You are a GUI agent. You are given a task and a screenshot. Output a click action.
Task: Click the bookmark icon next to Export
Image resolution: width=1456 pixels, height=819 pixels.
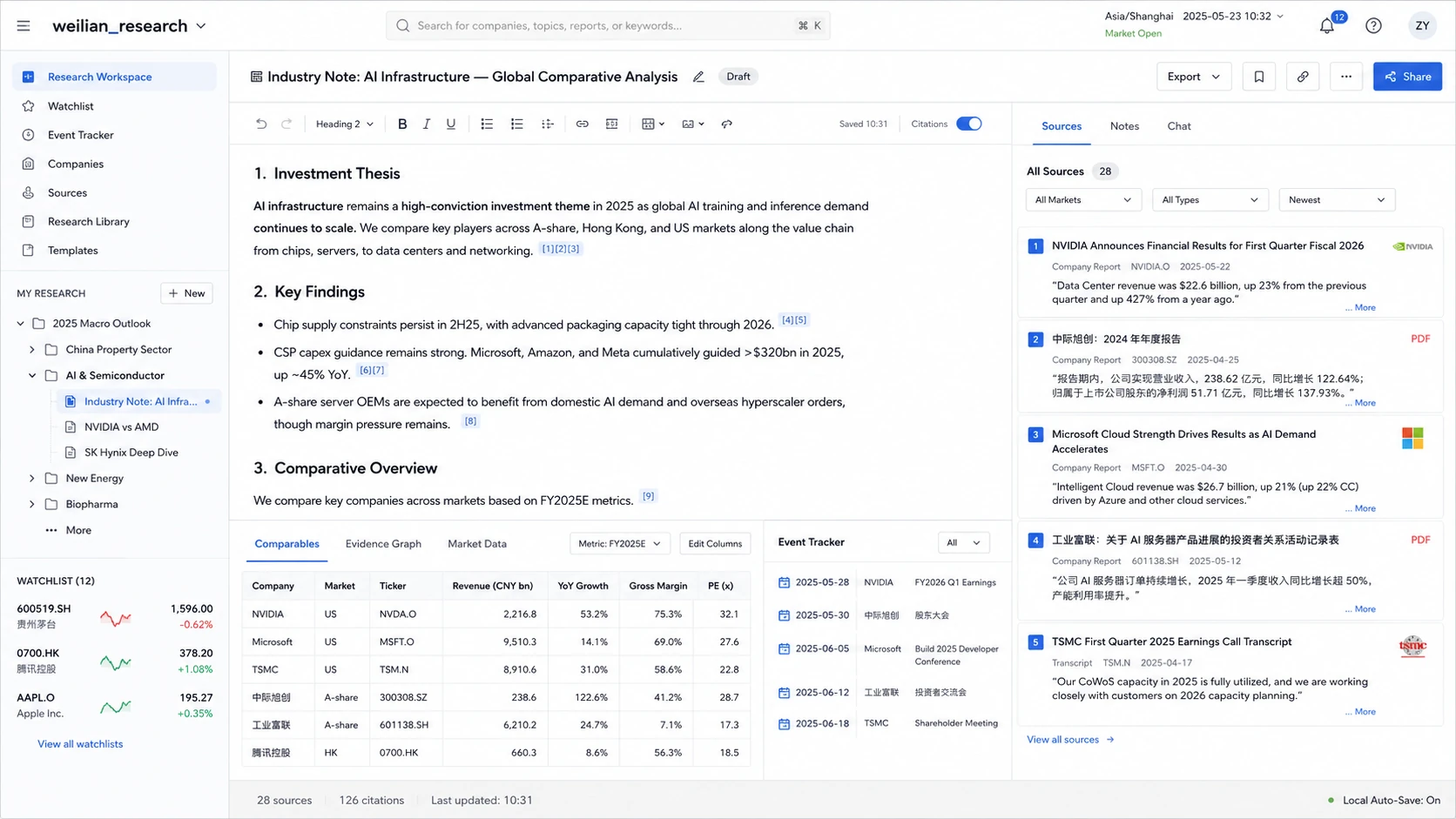point(1258,77)
